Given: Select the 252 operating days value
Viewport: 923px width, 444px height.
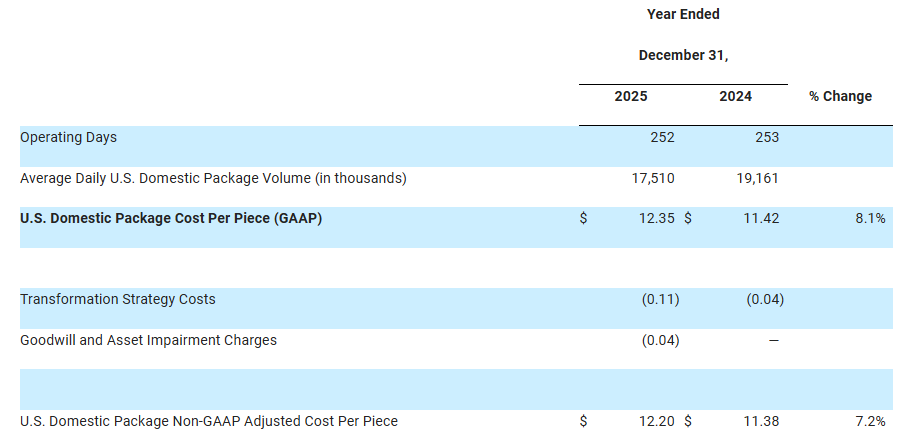Looking at the screenshot, I should point(662,137).
